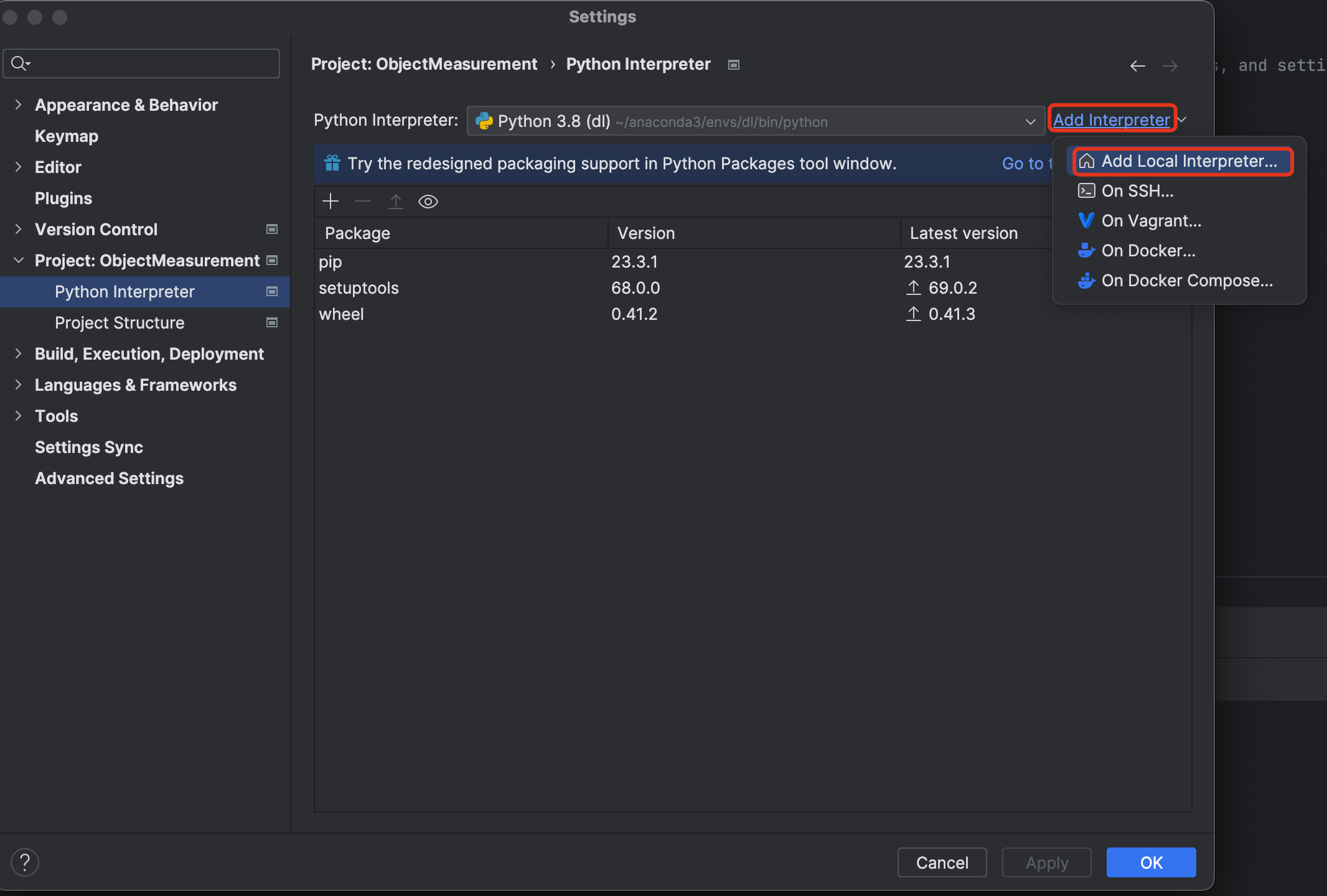Viewport: 1327px width, 896px height.
Task: Click the back arrow navigation icon
Action: (1137, 65)
